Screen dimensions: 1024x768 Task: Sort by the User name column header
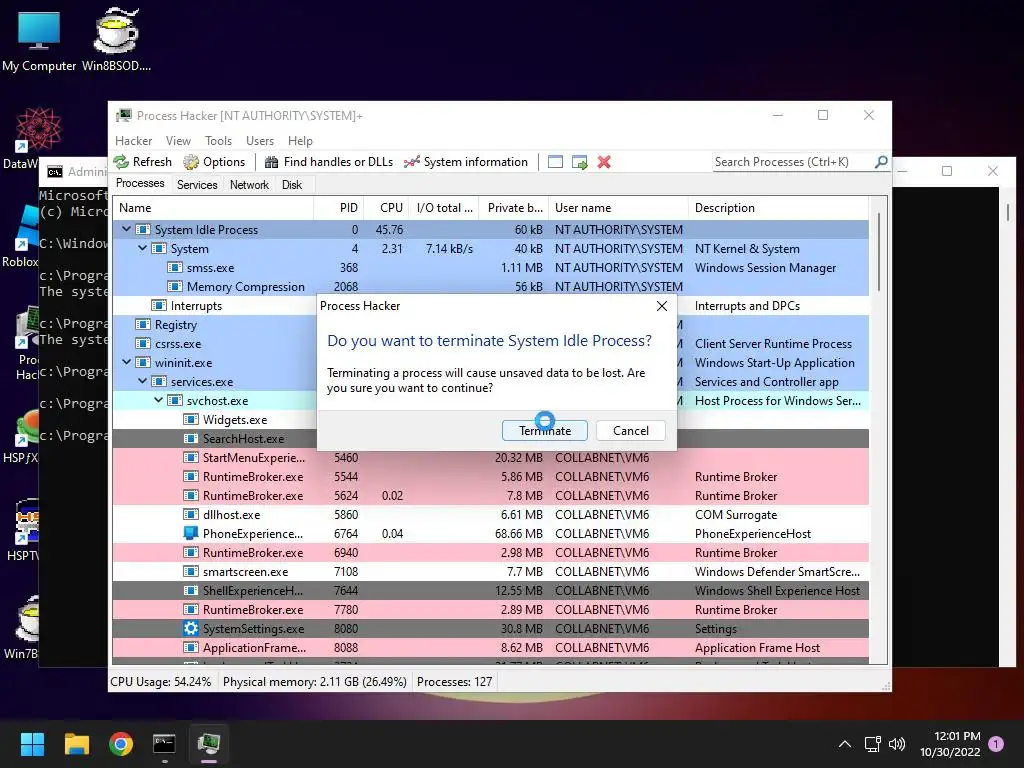click(x=618, y=208)
